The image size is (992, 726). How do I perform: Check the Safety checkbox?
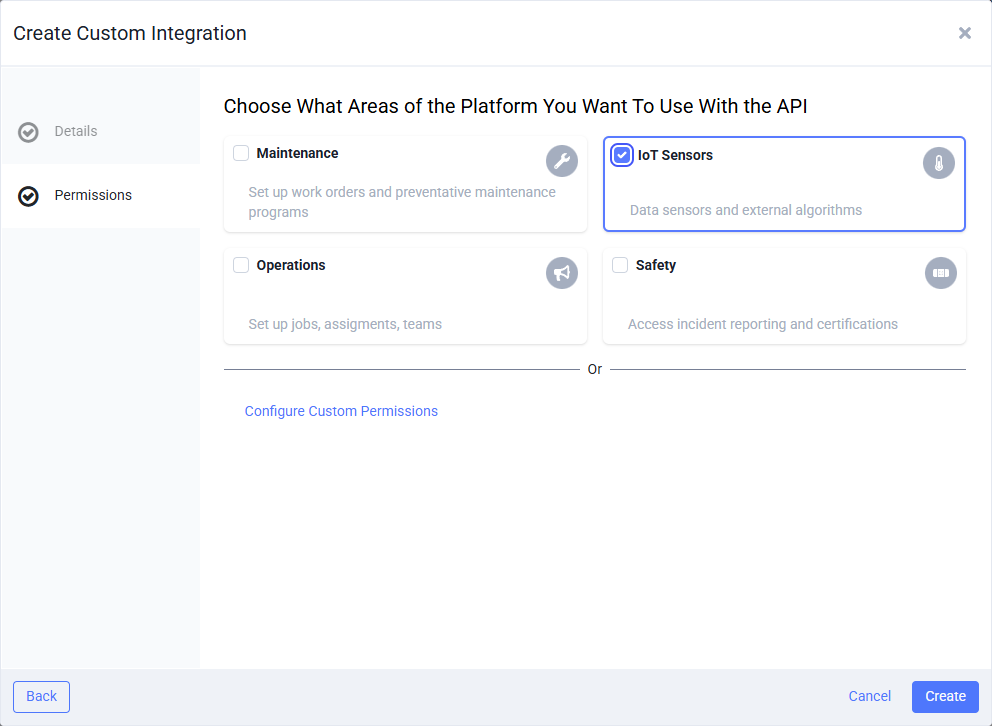click(x=620, y=265)
